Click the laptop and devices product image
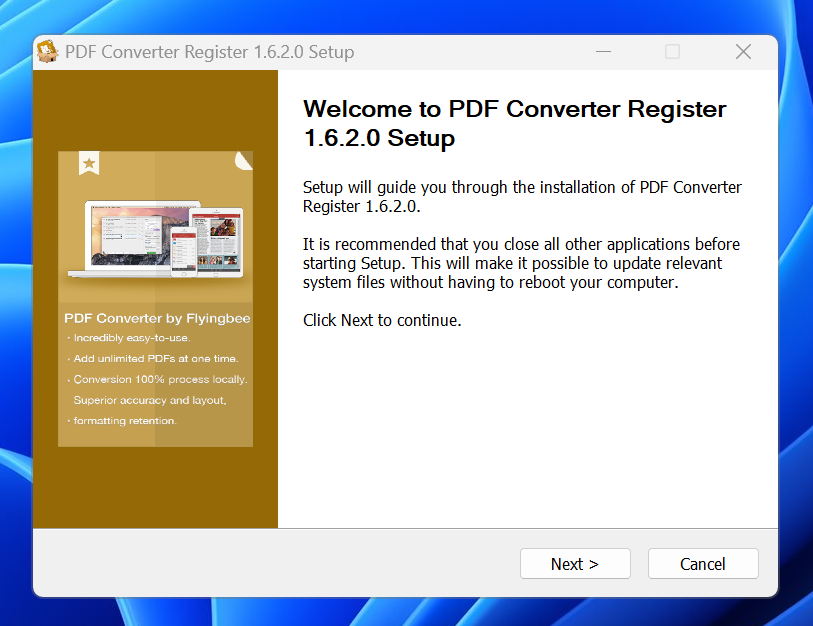This screenshot has height=626, width=813. click(156, 239)
